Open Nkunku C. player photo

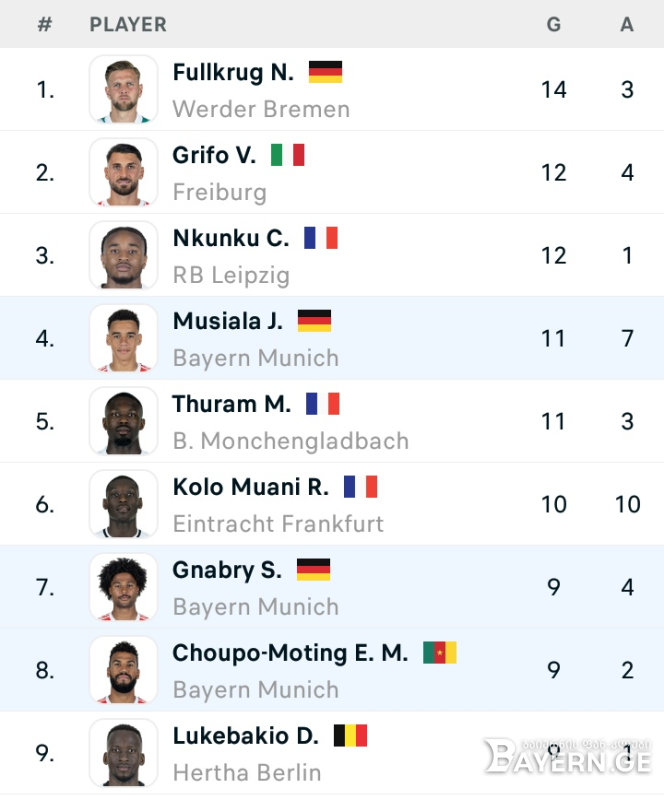coord(124,255)
